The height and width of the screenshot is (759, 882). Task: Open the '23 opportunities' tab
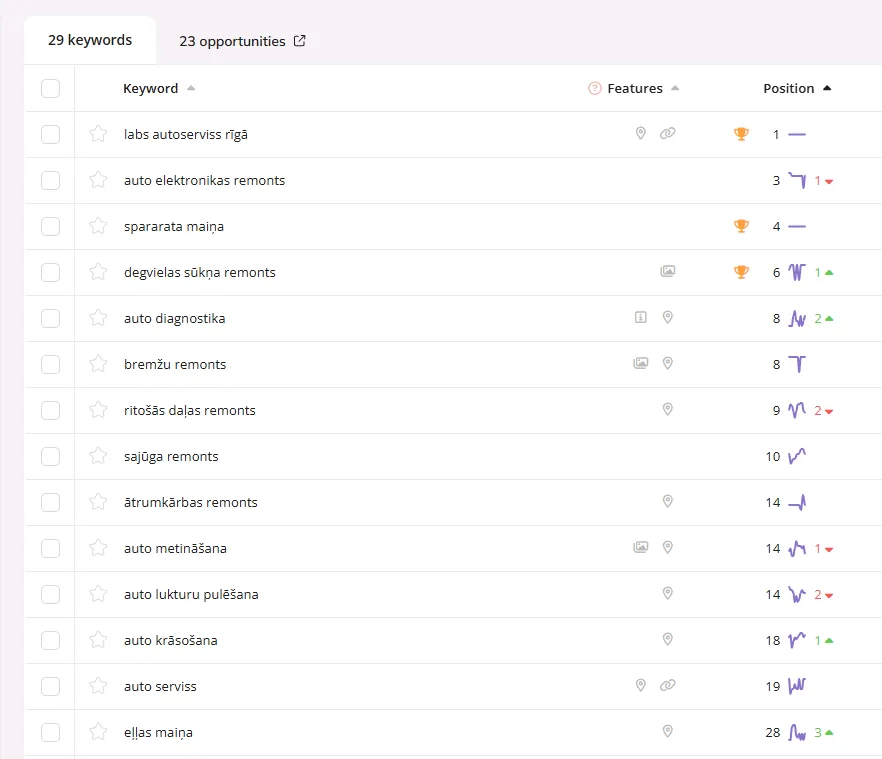pos(242,41)
